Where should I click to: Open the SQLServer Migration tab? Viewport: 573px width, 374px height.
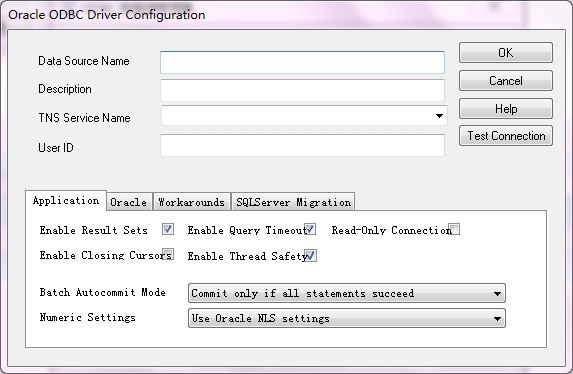pyautogui.click(x=293, y=202)
